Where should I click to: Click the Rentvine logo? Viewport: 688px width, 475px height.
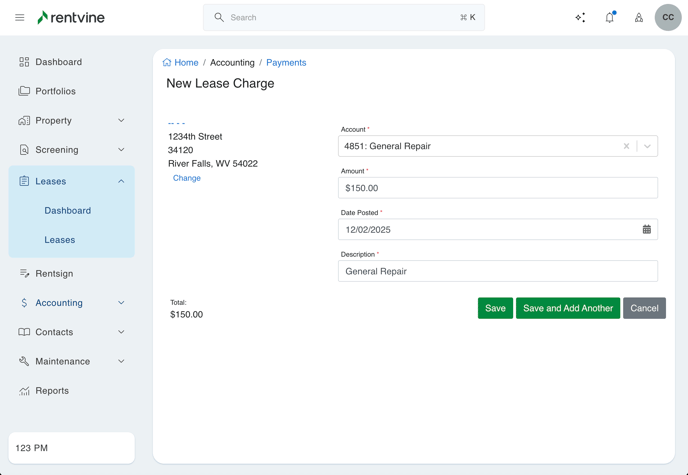[x=71, y=17]
